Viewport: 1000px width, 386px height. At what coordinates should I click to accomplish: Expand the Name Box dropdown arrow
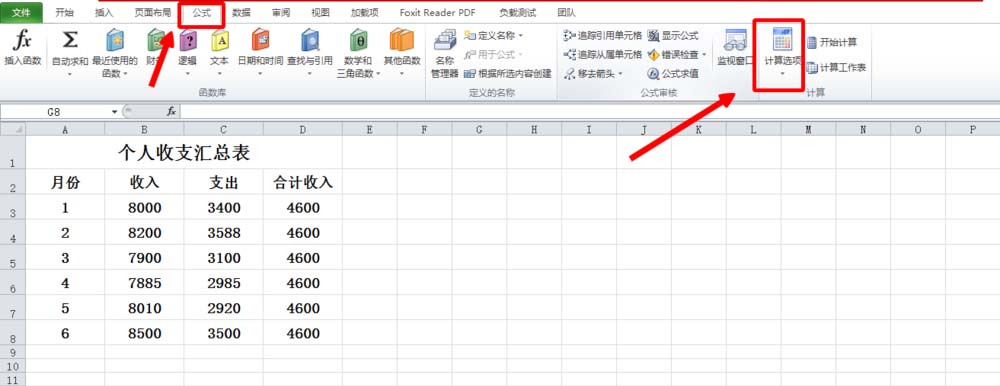click(x=115, y=112)
